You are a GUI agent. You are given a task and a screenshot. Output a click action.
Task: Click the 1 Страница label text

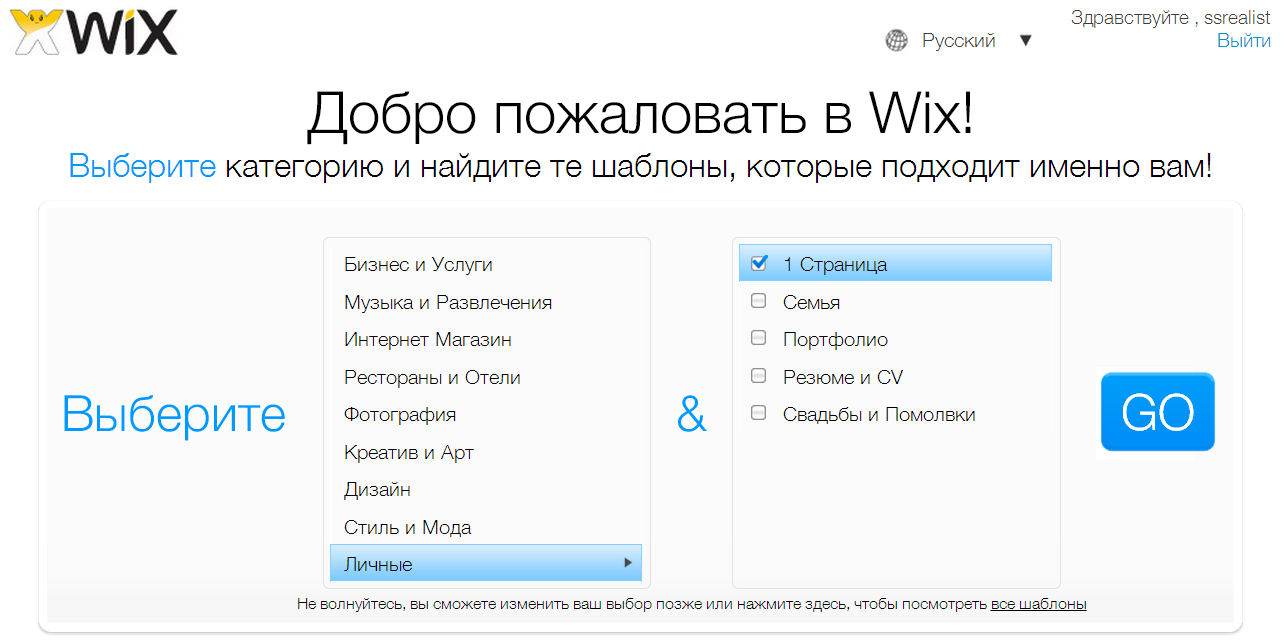(x=835, y=265)
